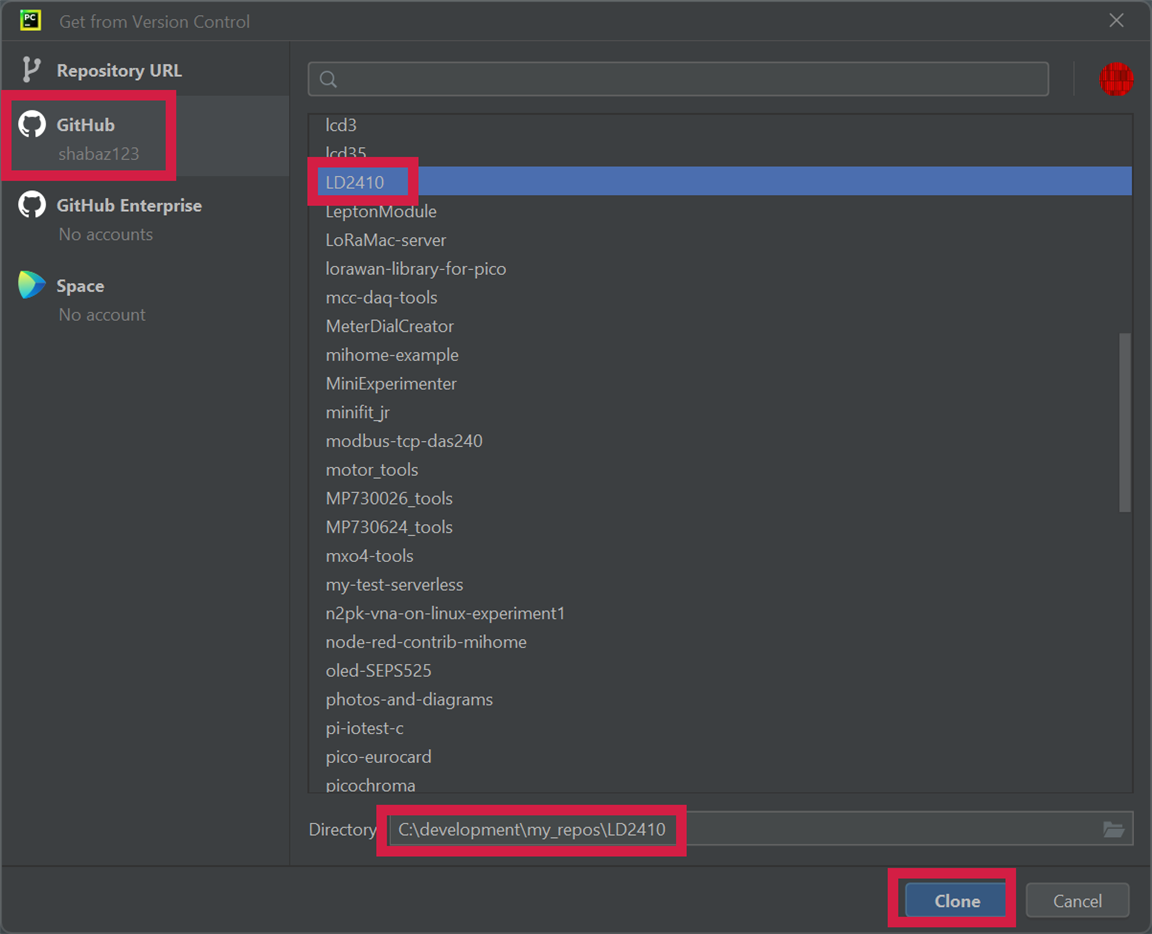This screenshot has width=1152, height=934.
Task: Select the motor_tools repository
Action: click(721, 469)
